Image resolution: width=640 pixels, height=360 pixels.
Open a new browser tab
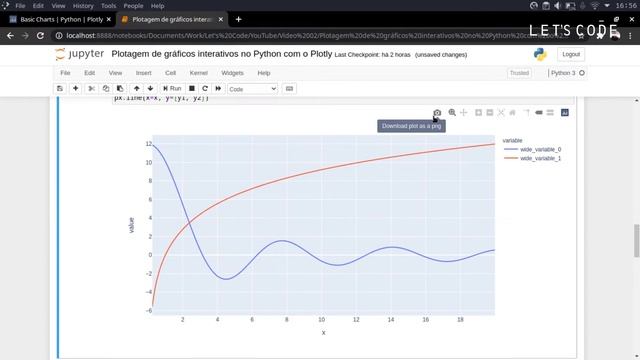[x=238, y=19]
